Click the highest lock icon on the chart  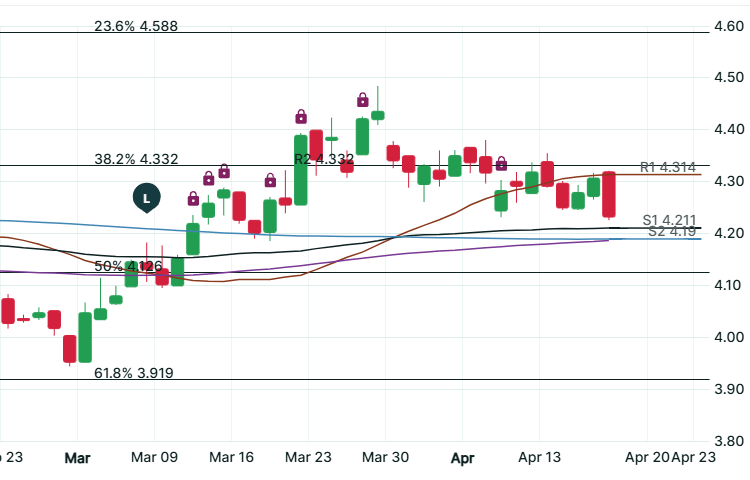point(363,99)
